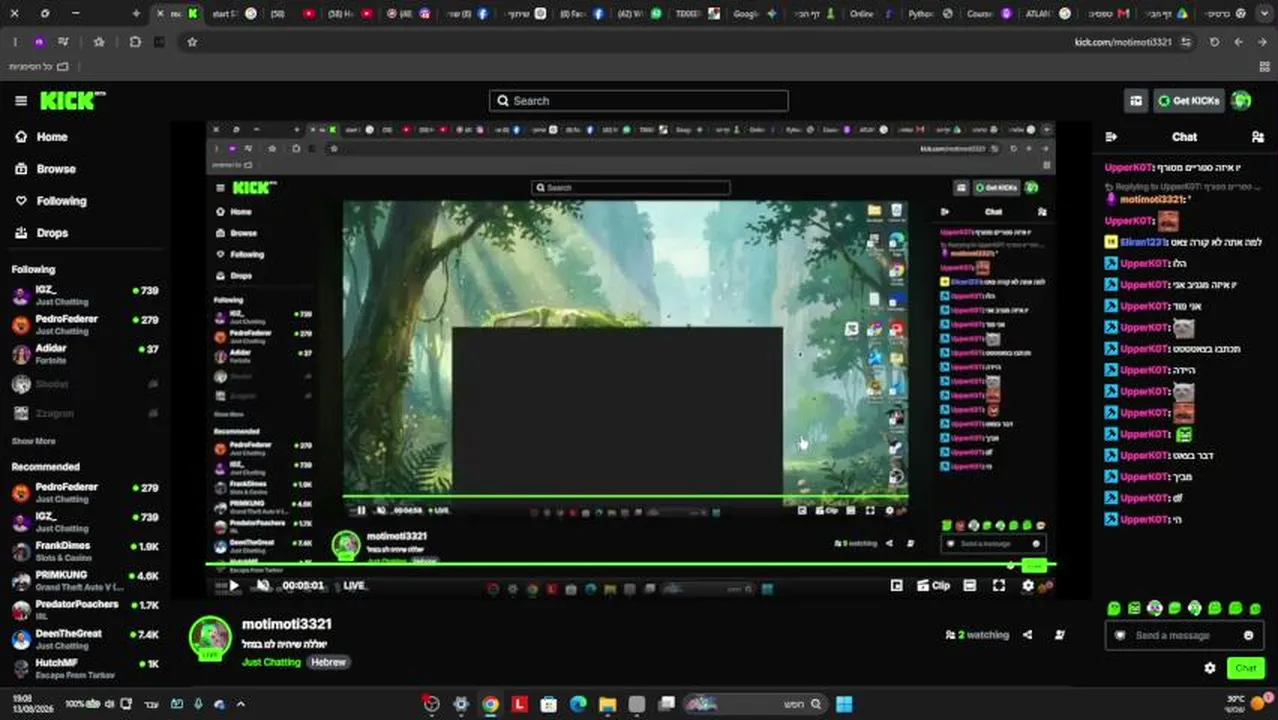Screen dimensions: 1278x720
Task: Open motimoti3321 streamer avatar
Action: pos(210,638)
